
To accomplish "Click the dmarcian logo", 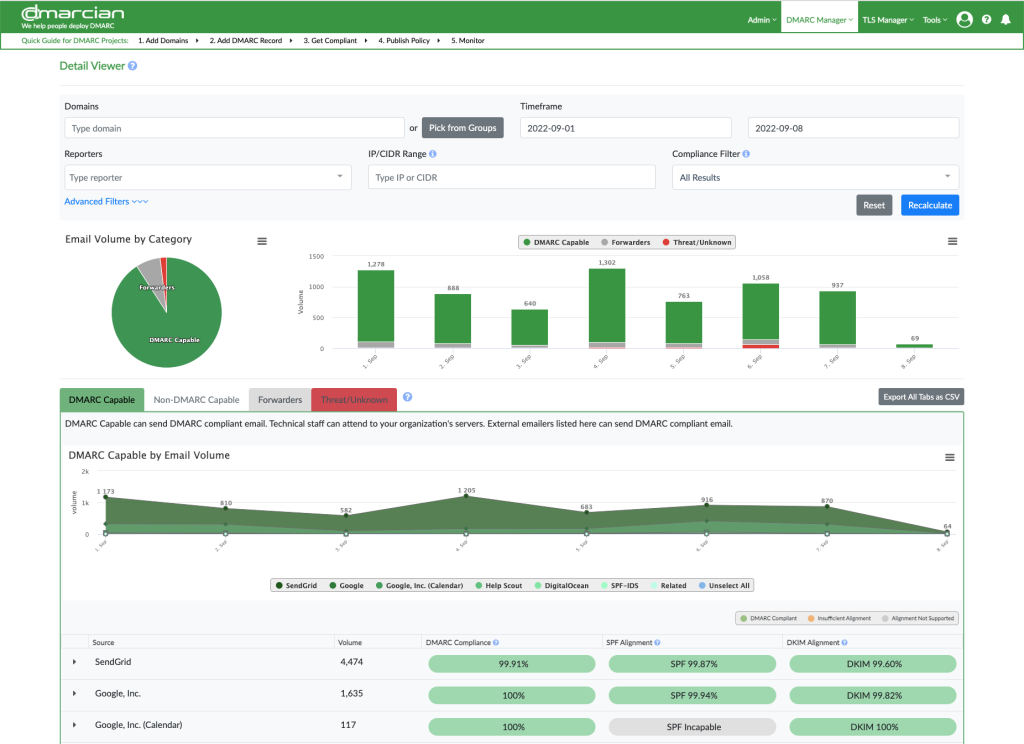I will click(x=72, y=18).
